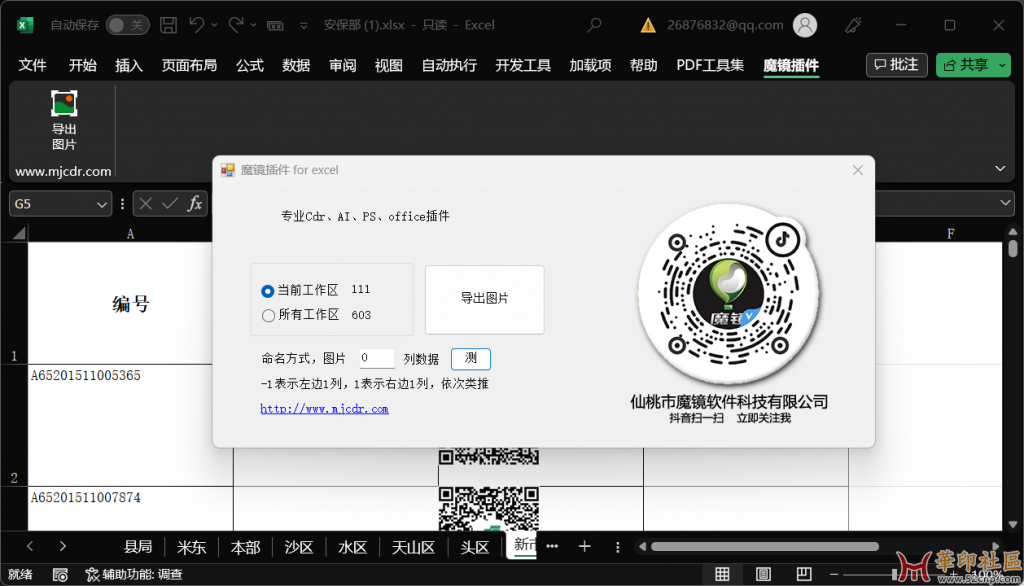Open the 数据 ribbon tab
This screenshot has width=1024, height=586.
[x=296, y=65]
